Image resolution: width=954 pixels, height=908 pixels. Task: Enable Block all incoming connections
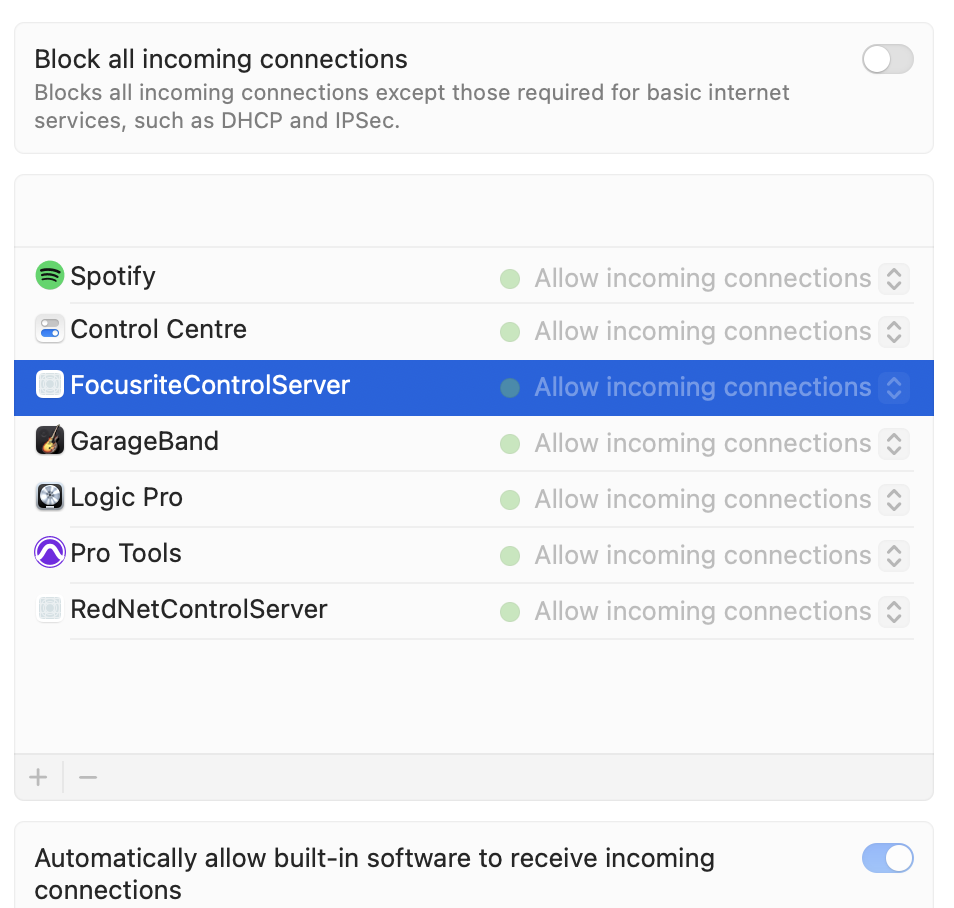887,60
